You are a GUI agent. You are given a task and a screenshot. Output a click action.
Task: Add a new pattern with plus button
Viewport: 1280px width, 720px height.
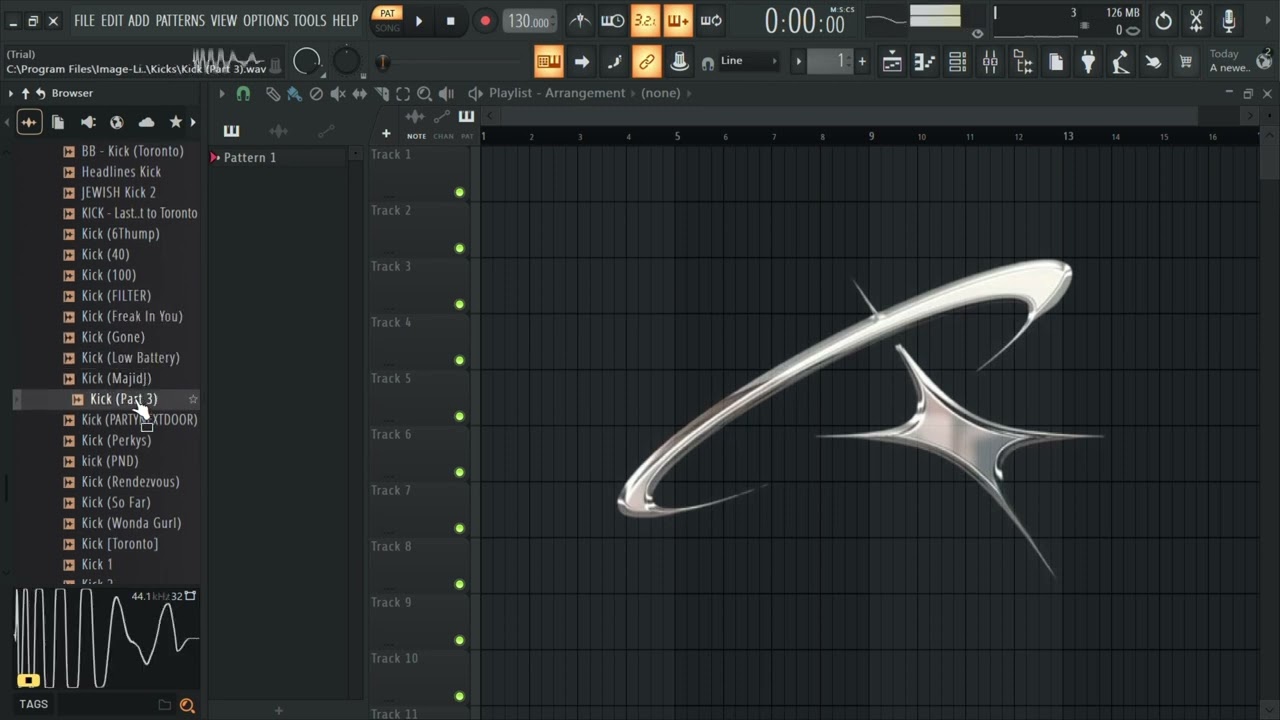pyautogui.click(x=279, y=710)
